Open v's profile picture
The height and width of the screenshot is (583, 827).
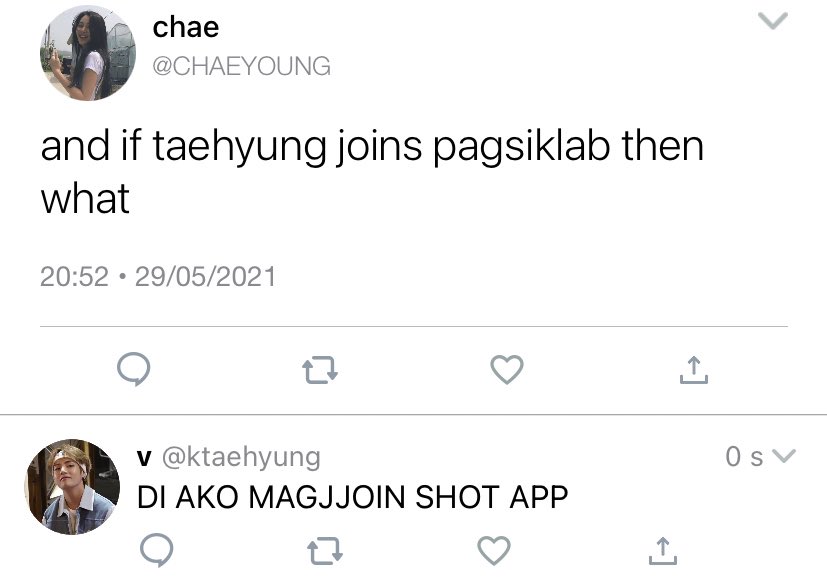coord(72,486)
